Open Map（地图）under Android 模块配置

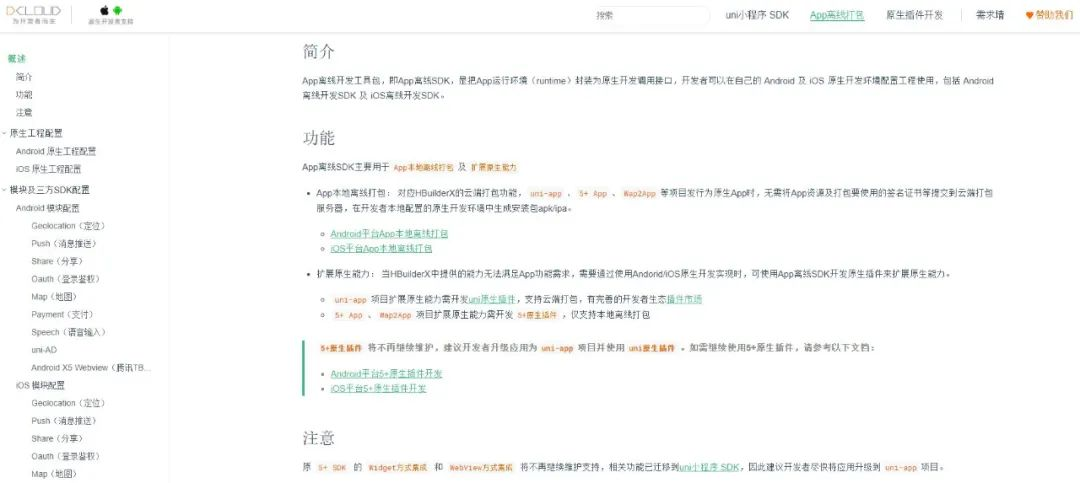coord(54,298)
